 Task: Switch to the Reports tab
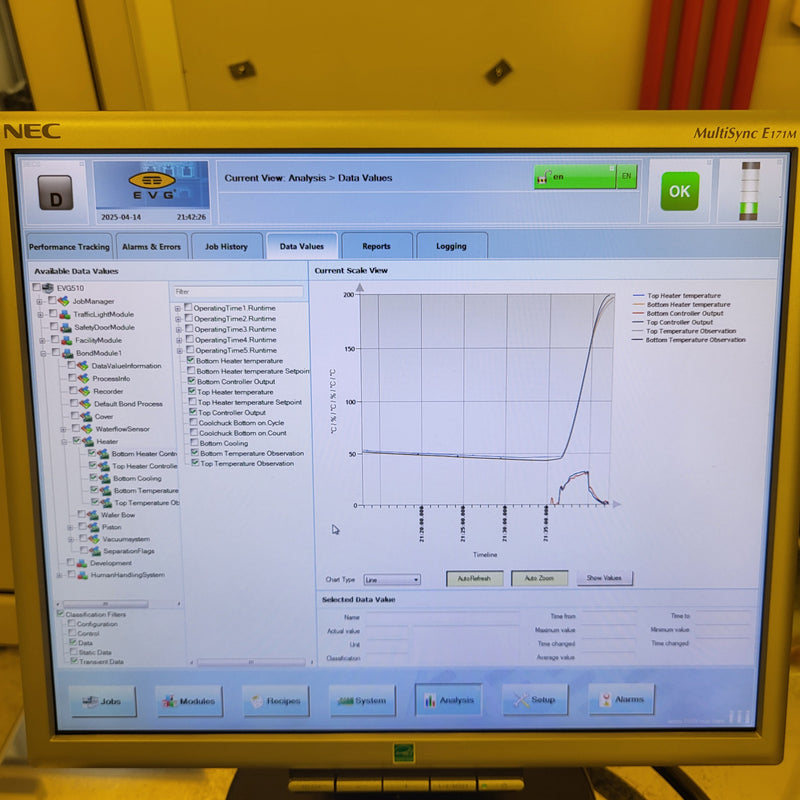[376, 246]
